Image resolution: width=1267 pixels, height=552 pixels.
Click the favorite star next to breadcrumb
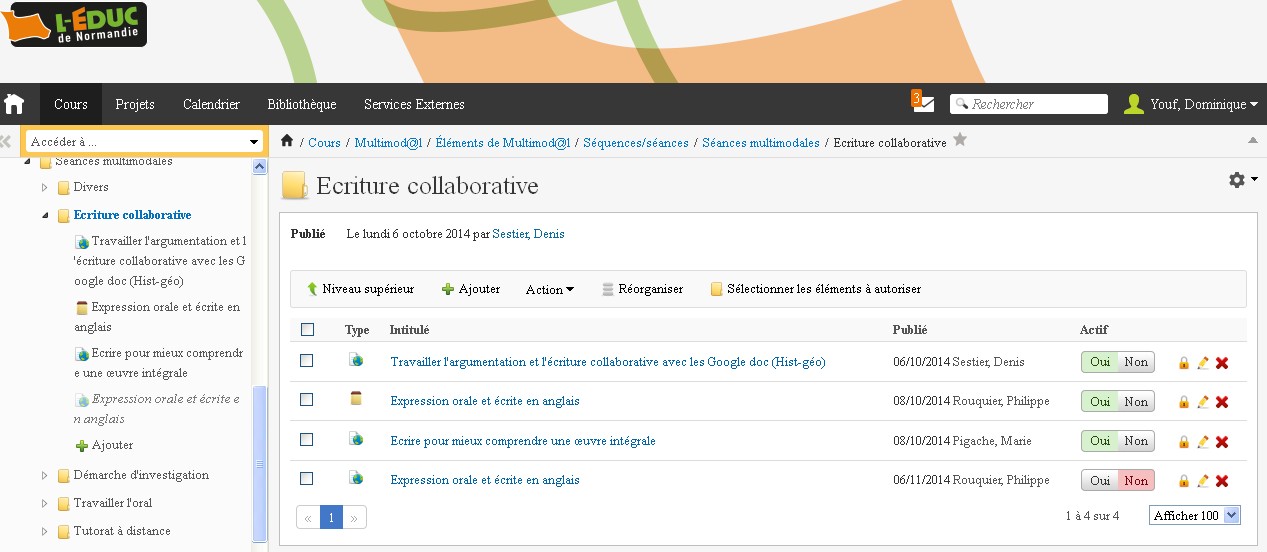tap(960, 140)
